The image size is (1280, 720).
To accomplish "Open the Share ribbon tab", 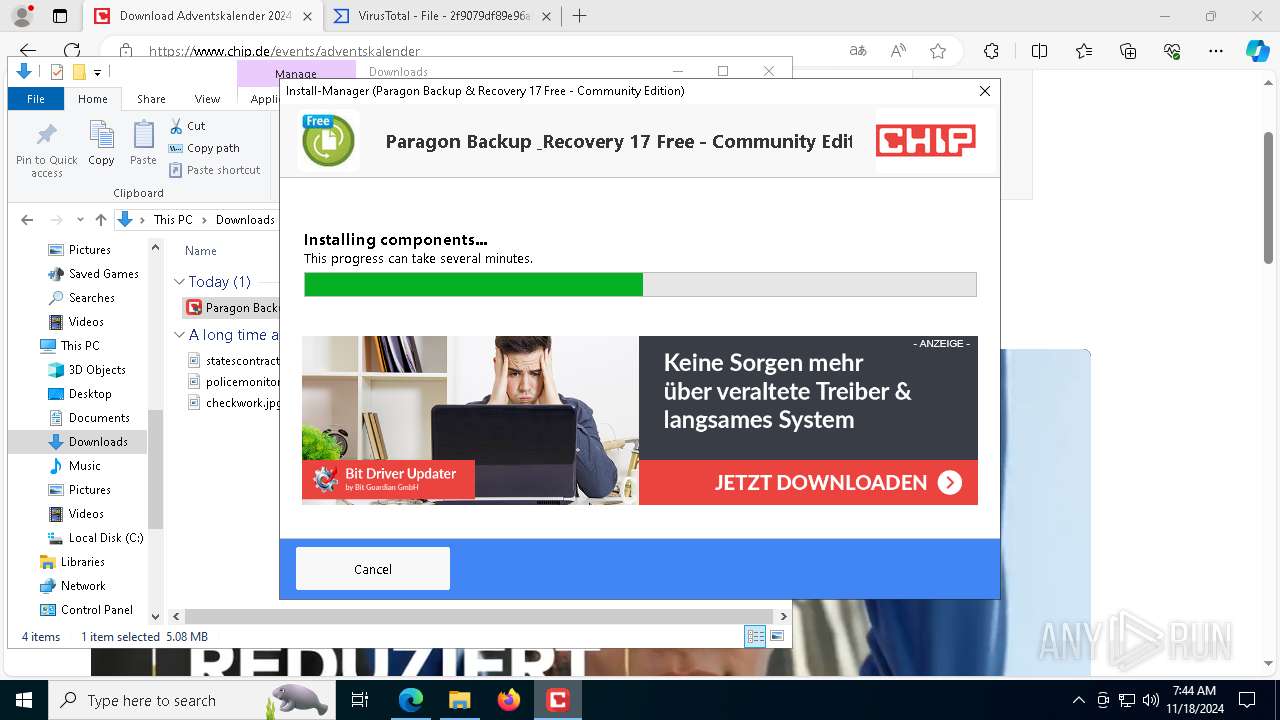I will click(151, 99).
